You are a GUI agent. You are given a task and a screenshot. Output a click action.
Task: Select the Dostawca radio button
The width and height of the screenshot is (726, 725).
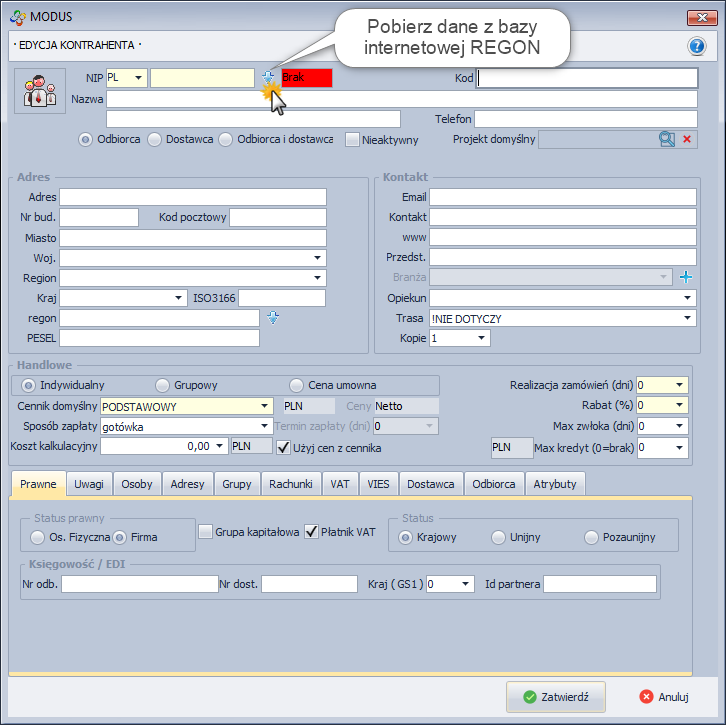154,140
